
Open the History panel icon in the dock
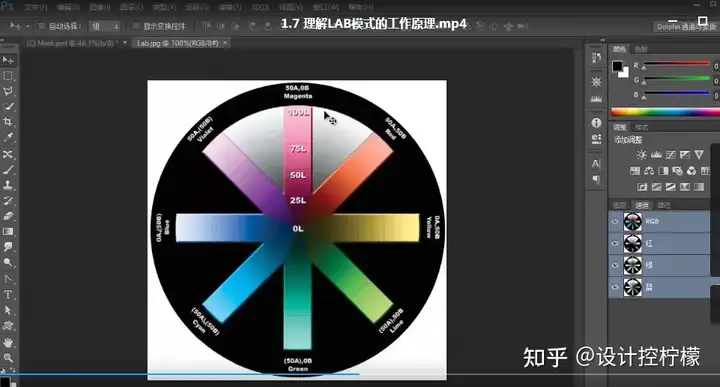[596, 57]
